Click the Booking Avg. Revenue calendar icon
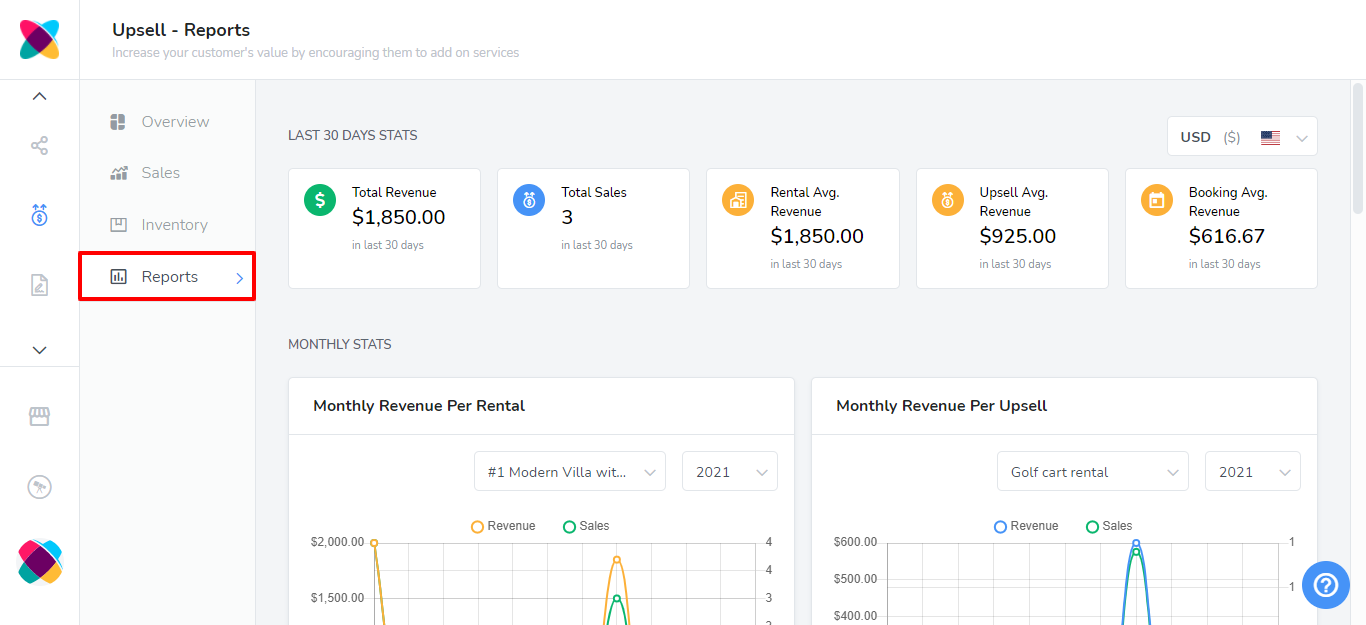The height and width of the screenshot is (625, 1366). (1157, 200)
